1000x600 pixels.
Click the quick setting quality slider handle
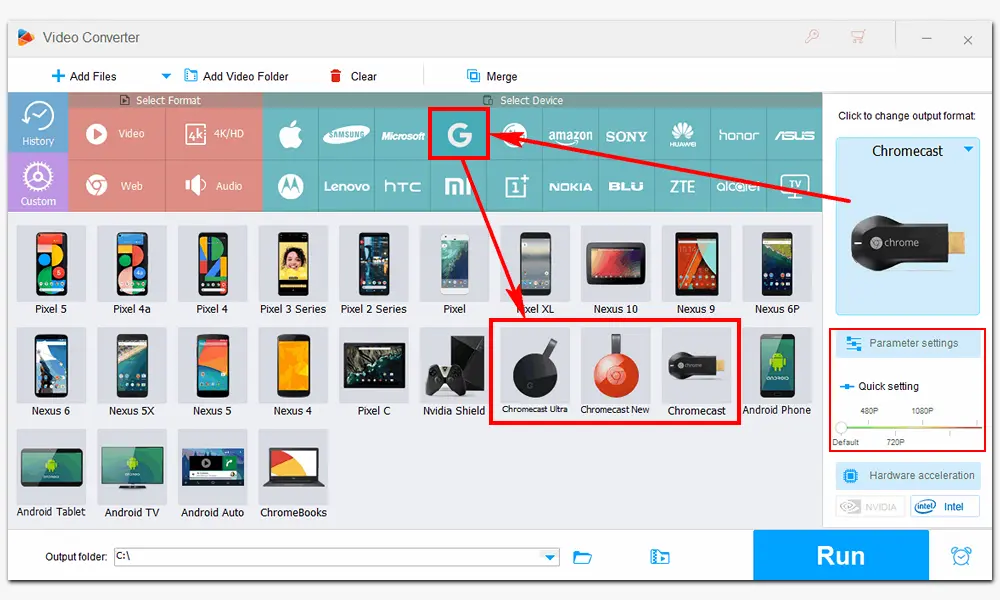pos(841,428)
